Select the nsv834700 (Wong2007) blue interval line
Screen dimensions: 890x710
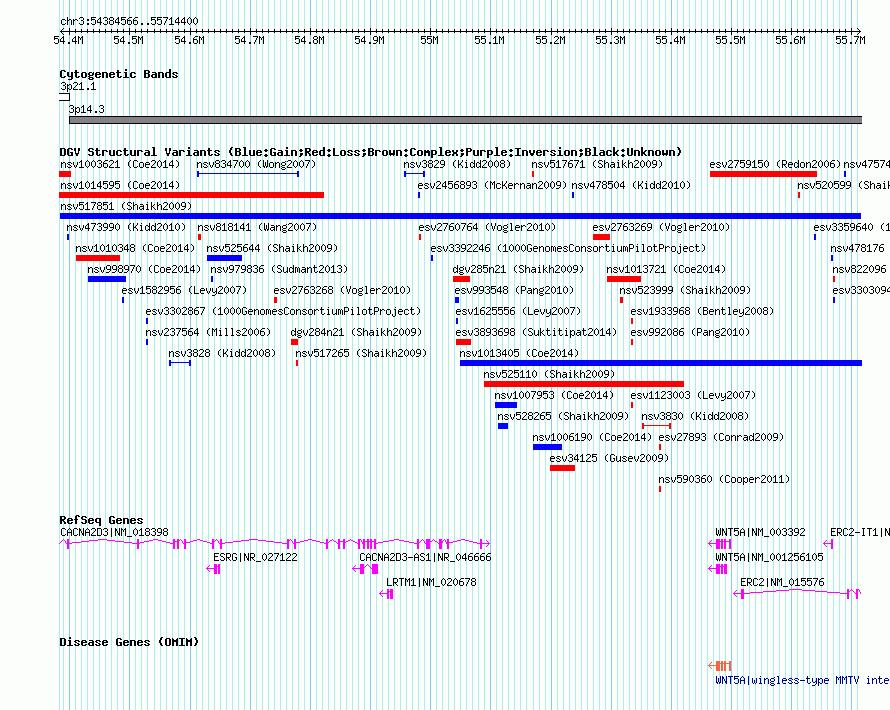[247, 174]
